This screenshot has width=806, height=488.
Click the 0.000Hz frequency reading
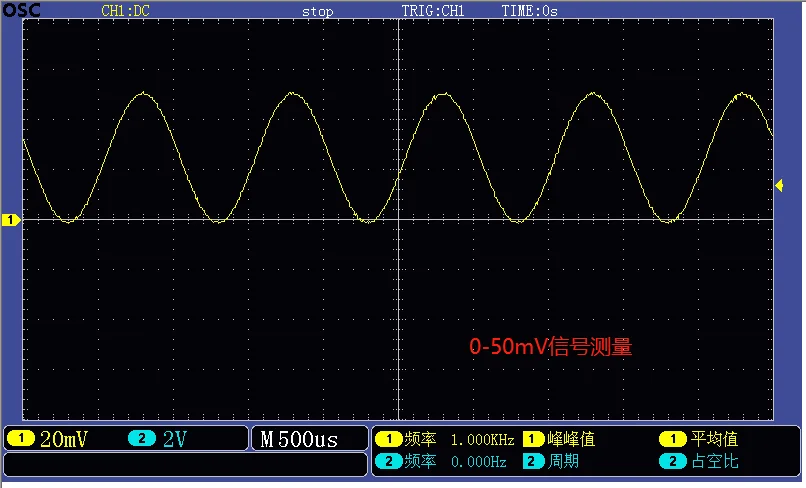click(479, 462)
